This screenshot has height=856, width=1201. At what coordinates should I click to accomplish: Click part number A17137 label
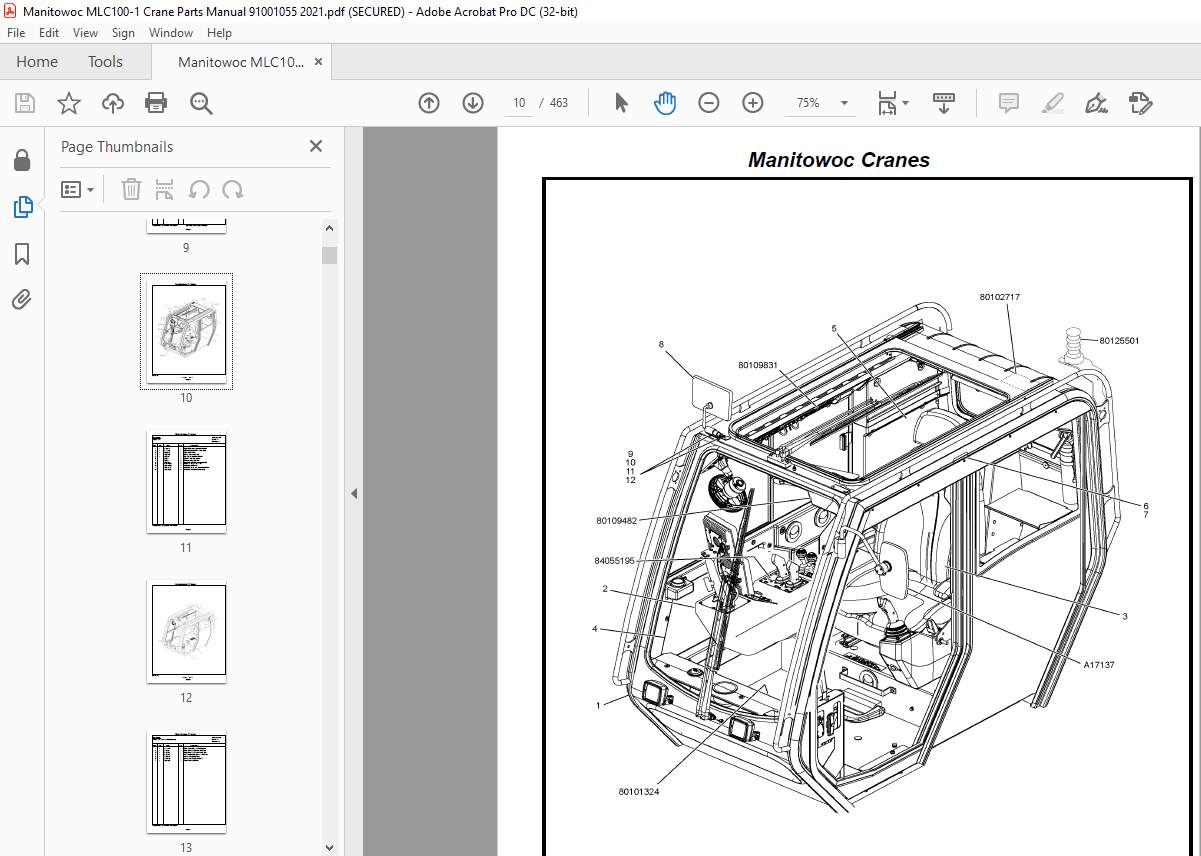click(x=1098, y=664)
